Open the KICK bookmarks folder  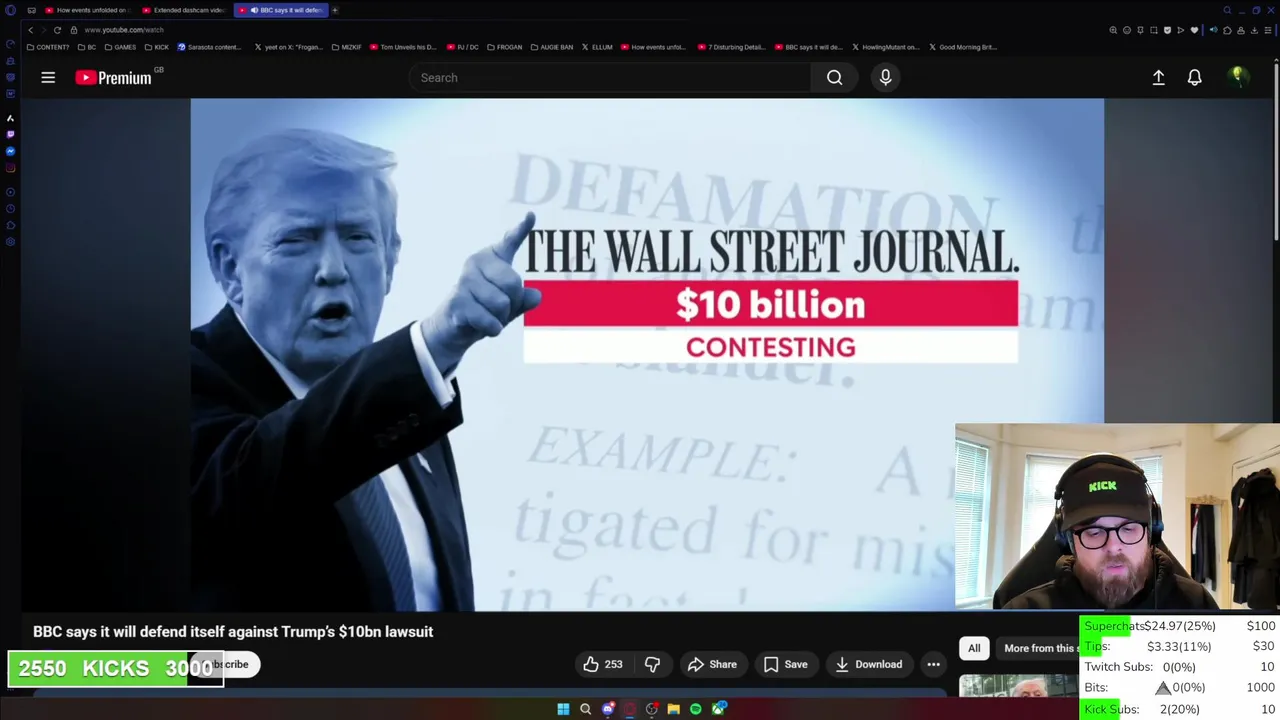click(156, 47)
